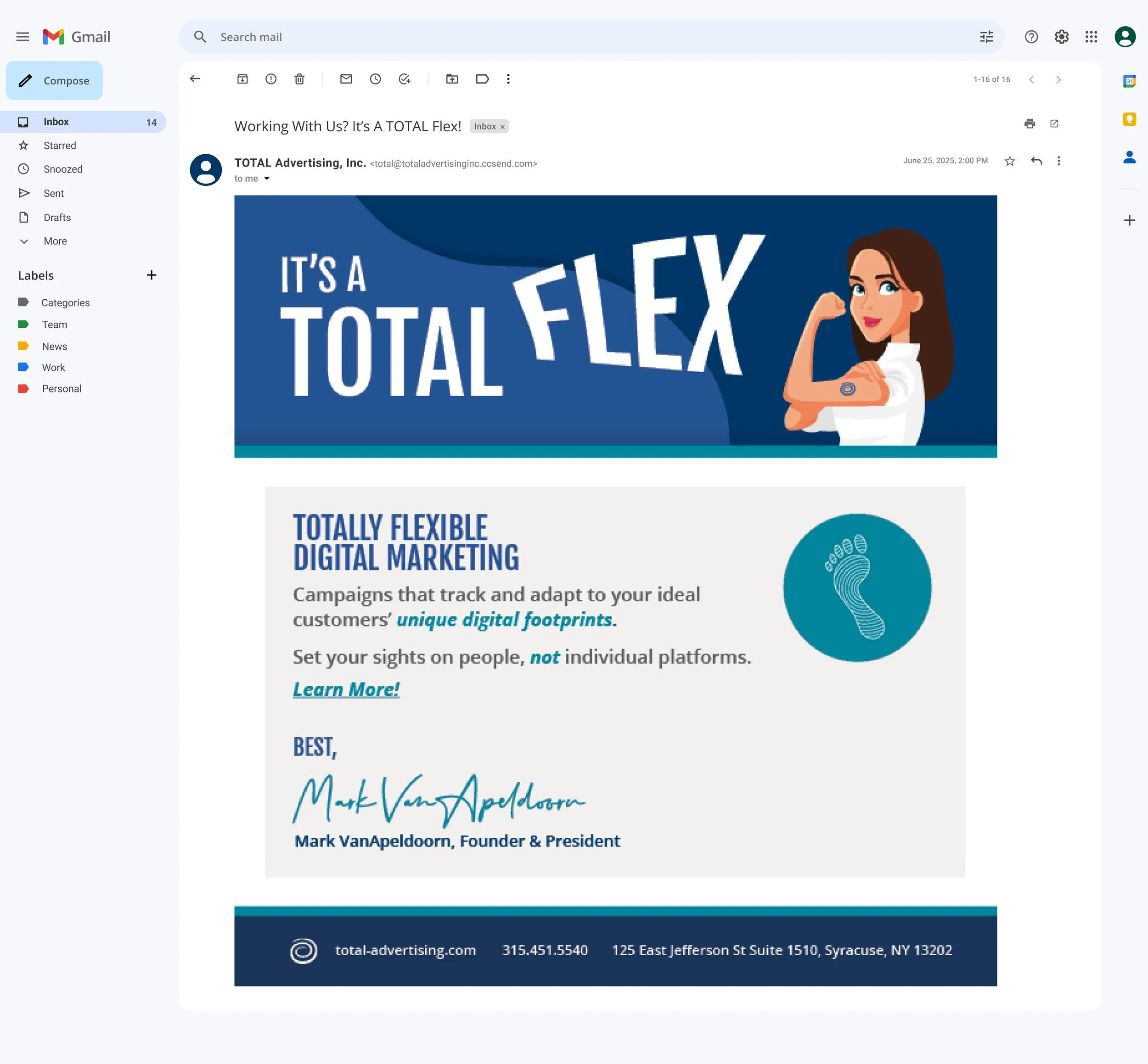Open email in new window
The width and height of the screenshot is (1148, 1064).
(1054, 124)
